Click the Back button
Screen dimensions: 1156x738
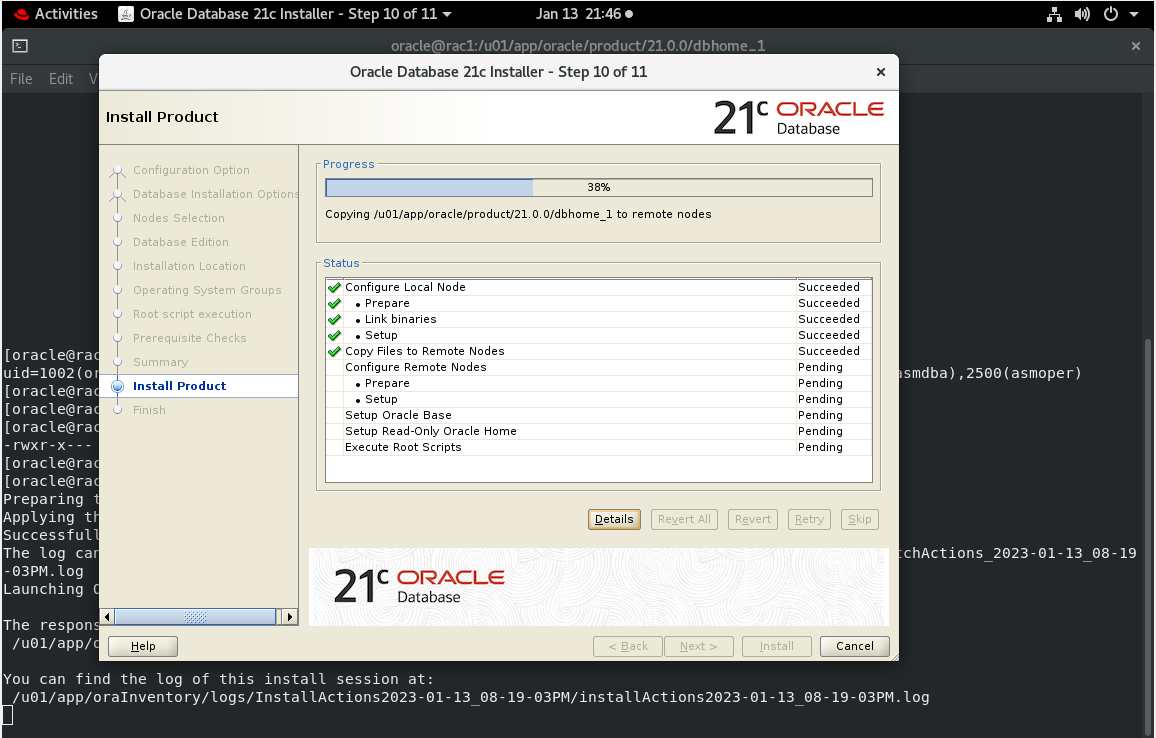[x=628, y=646]
